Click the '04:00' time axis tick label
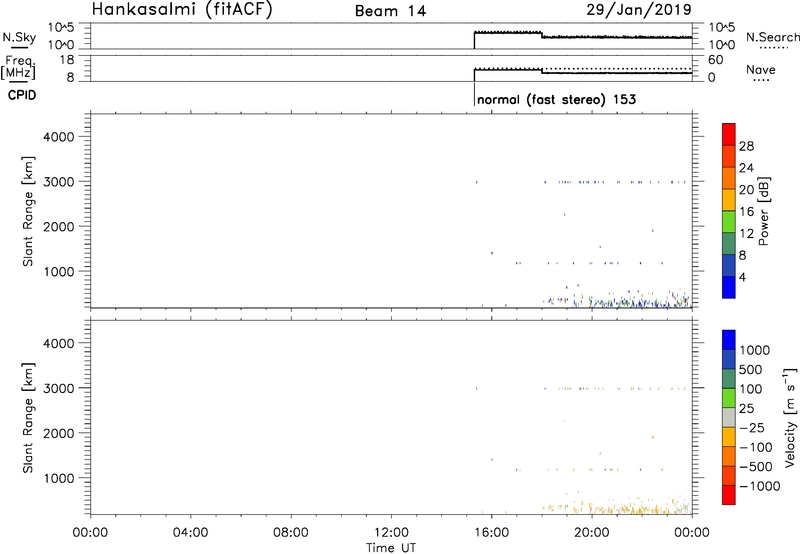Image resolution: width=800 pixels, height=554 pixels. (x=190, y=533)
